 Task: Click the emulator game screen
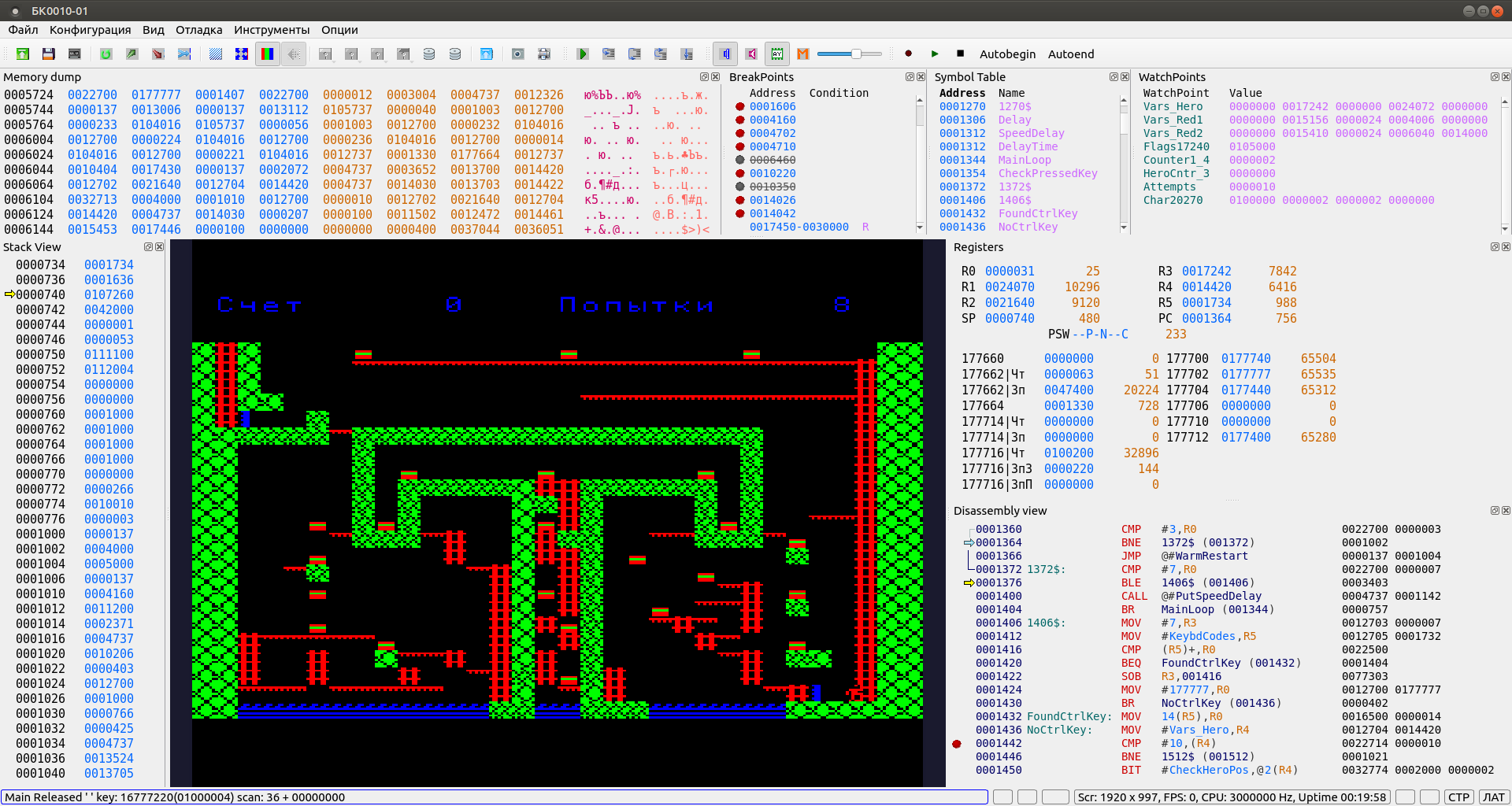558,513
